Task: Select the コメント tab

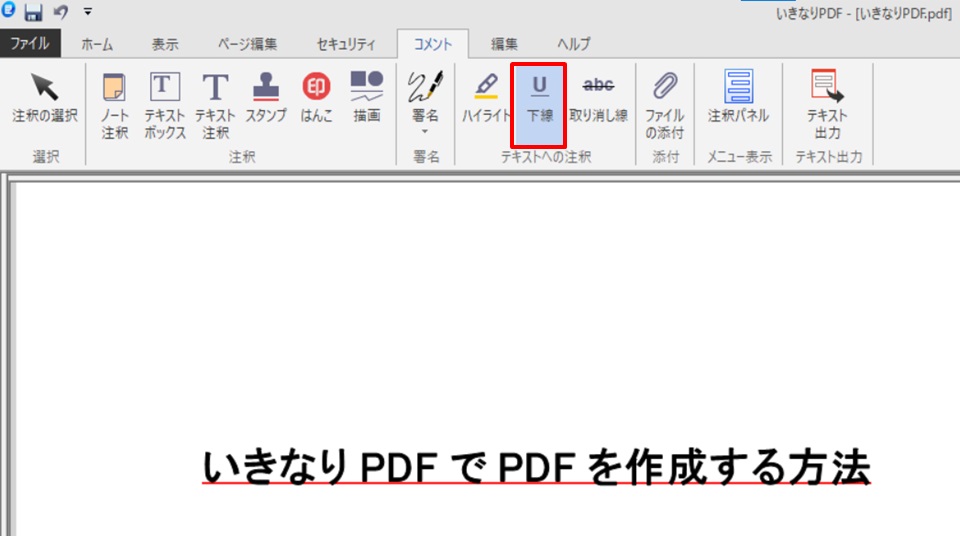Action: 433,44
